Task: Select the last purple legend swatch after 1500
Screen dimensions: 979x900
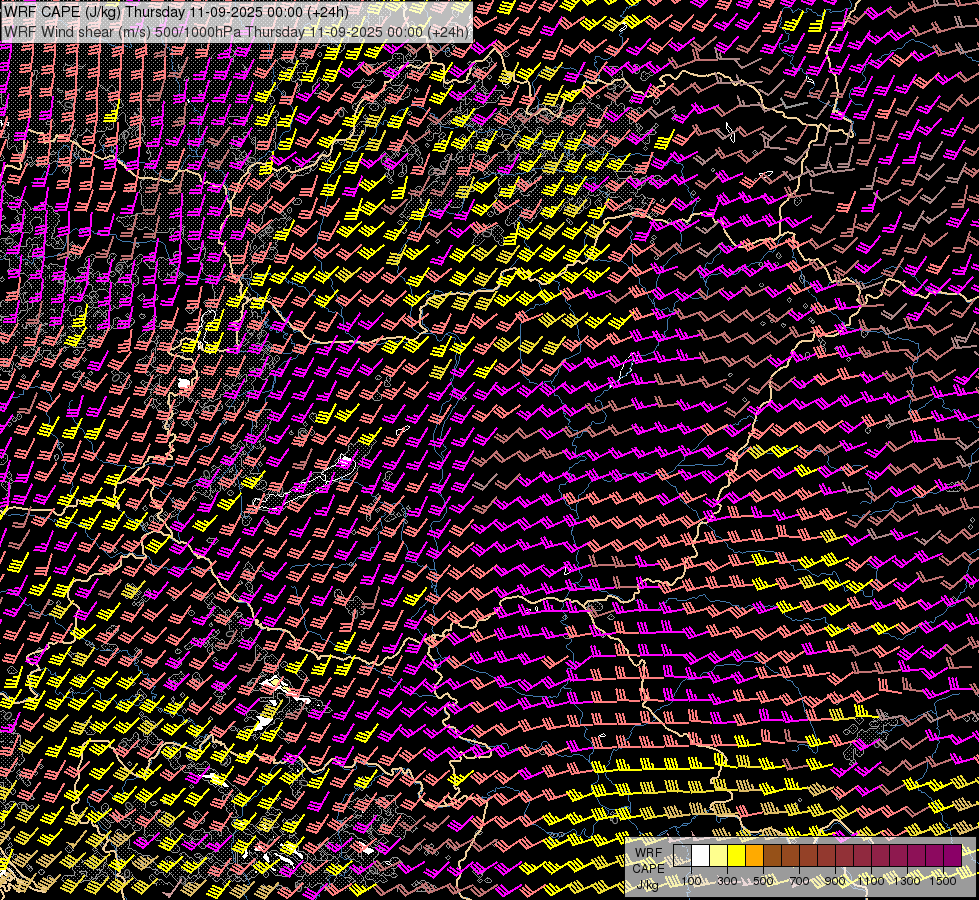Action: [x=952, y=856]
